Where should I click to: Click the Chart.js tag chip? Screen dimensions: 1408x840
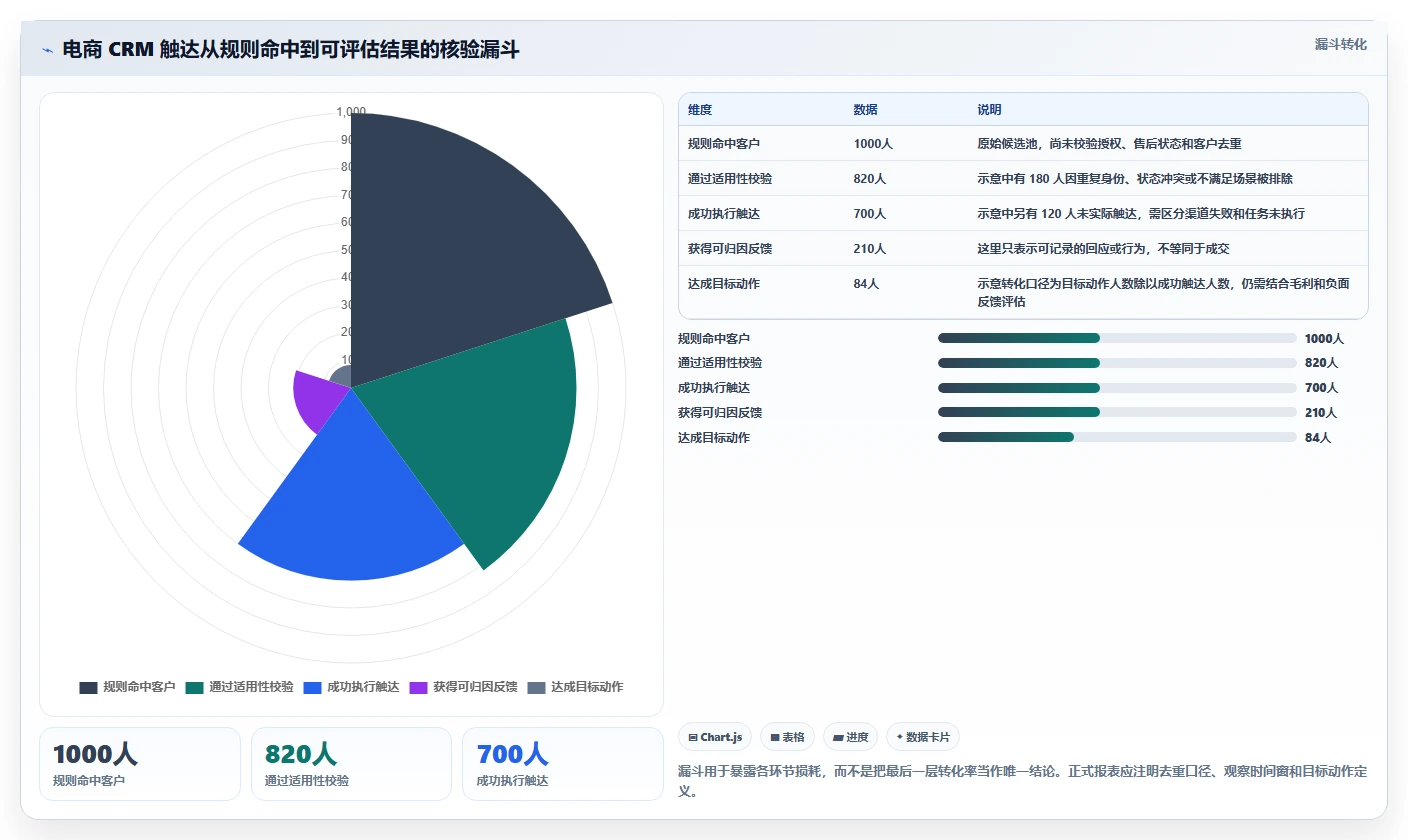point(715,737)
